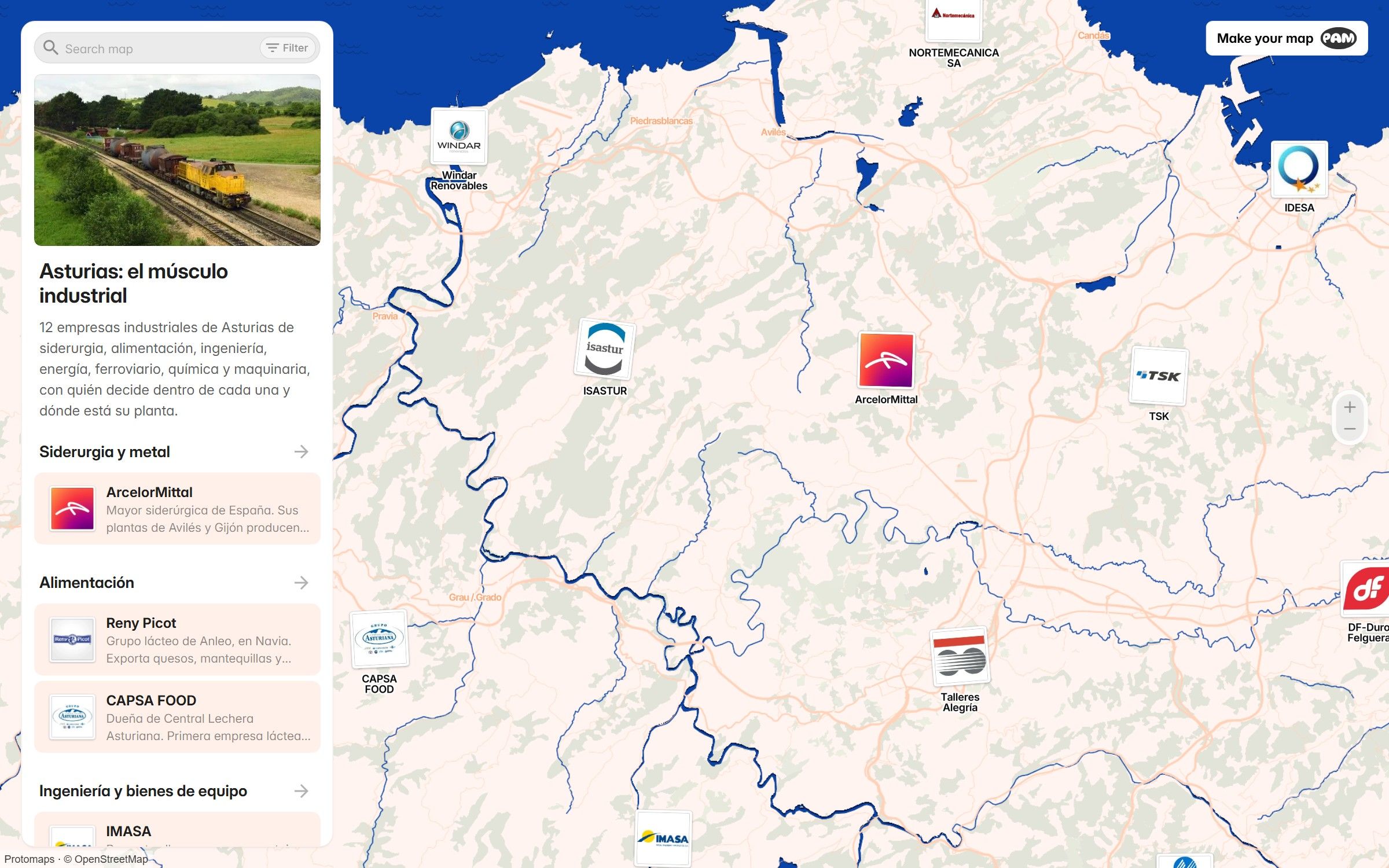Open the Protomaps attribution link
Screen dimensions: 1389x868
[x=30, y=859]
